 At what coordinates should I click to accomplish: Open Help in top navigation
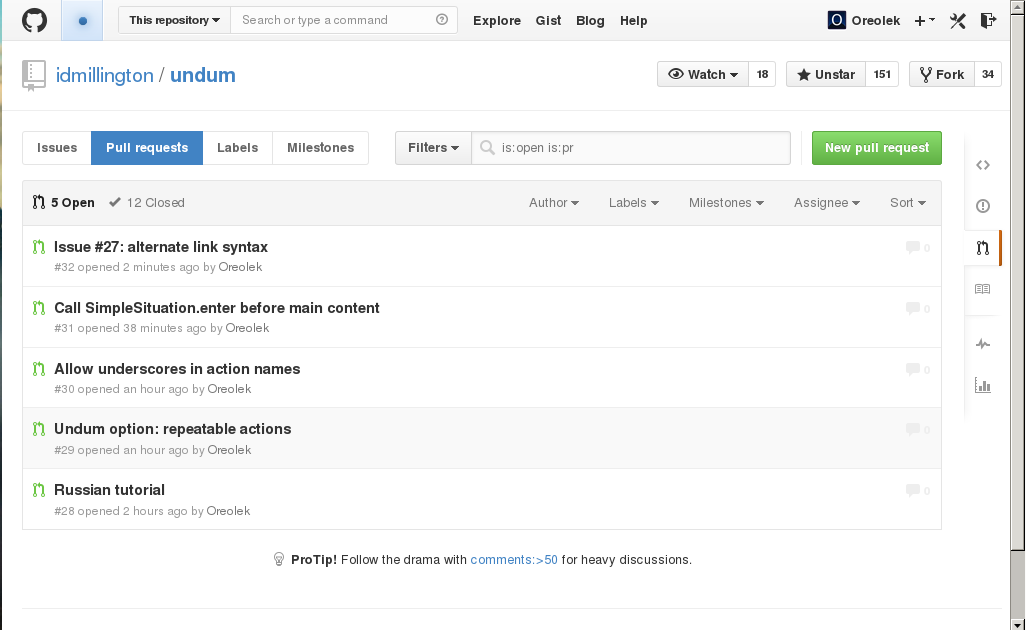633,20
